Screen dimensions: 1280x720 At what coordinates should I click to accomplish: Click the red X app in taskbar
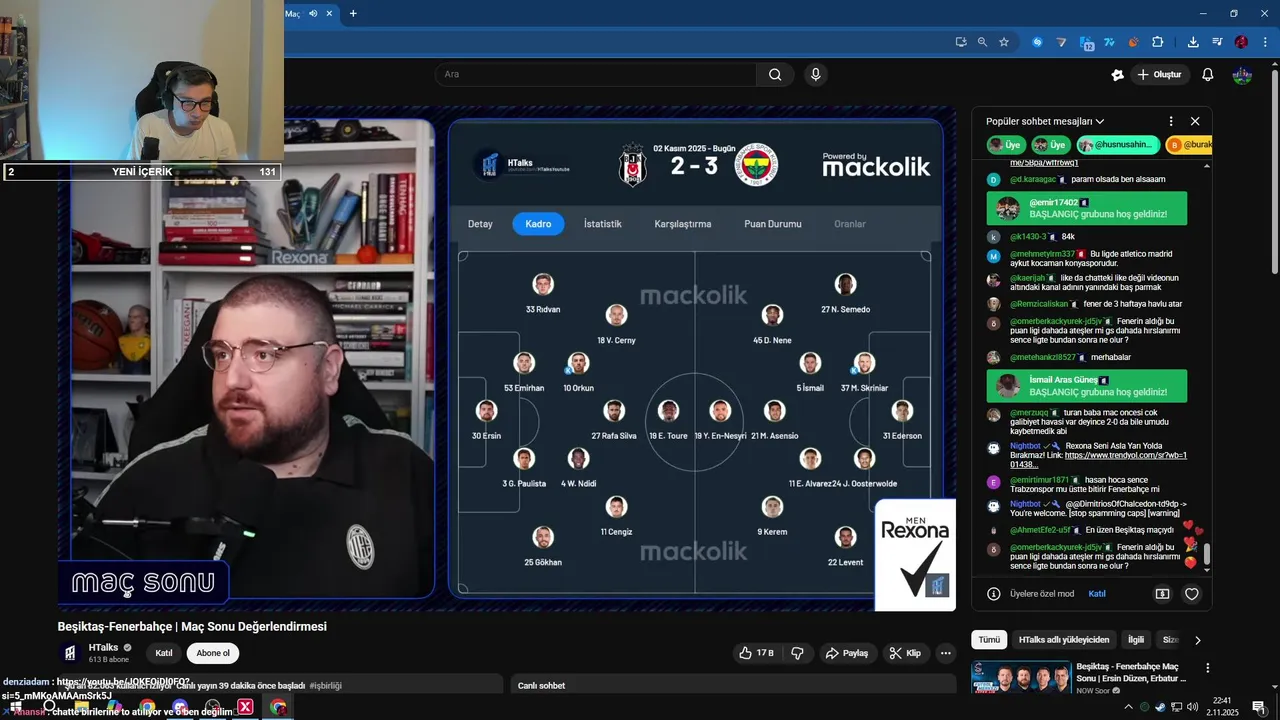(245, 707)
